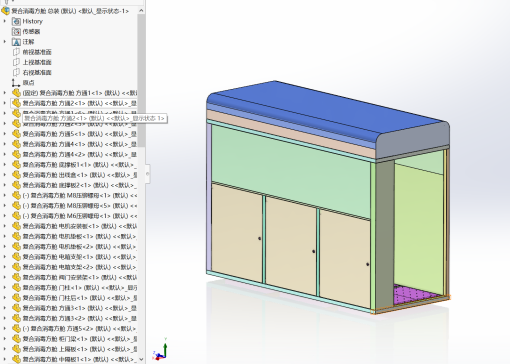The height and width of the screenshot is (364, 510).
Task: Select the middle cabinet door on the model
Action: pyautogui.click(x=291, y=245)
